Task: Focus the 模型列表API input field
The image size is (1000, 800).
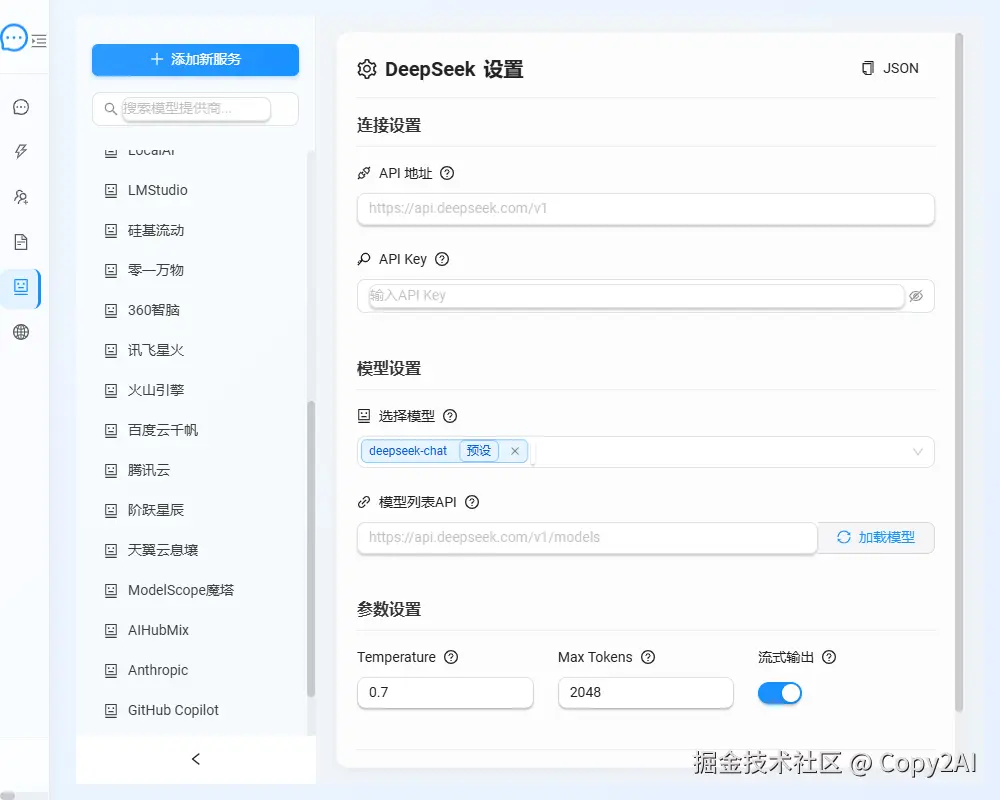Action: [x=587, y=538]
